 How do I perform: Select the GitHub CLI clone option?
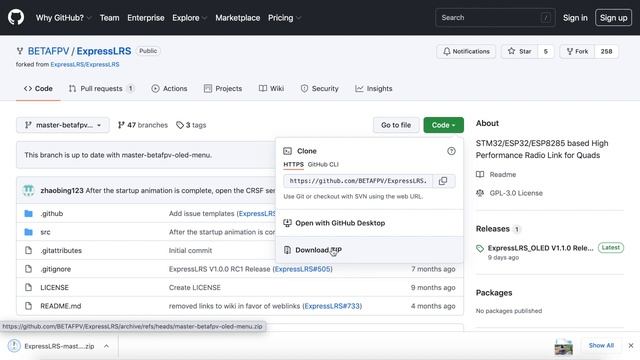point(323,164)
